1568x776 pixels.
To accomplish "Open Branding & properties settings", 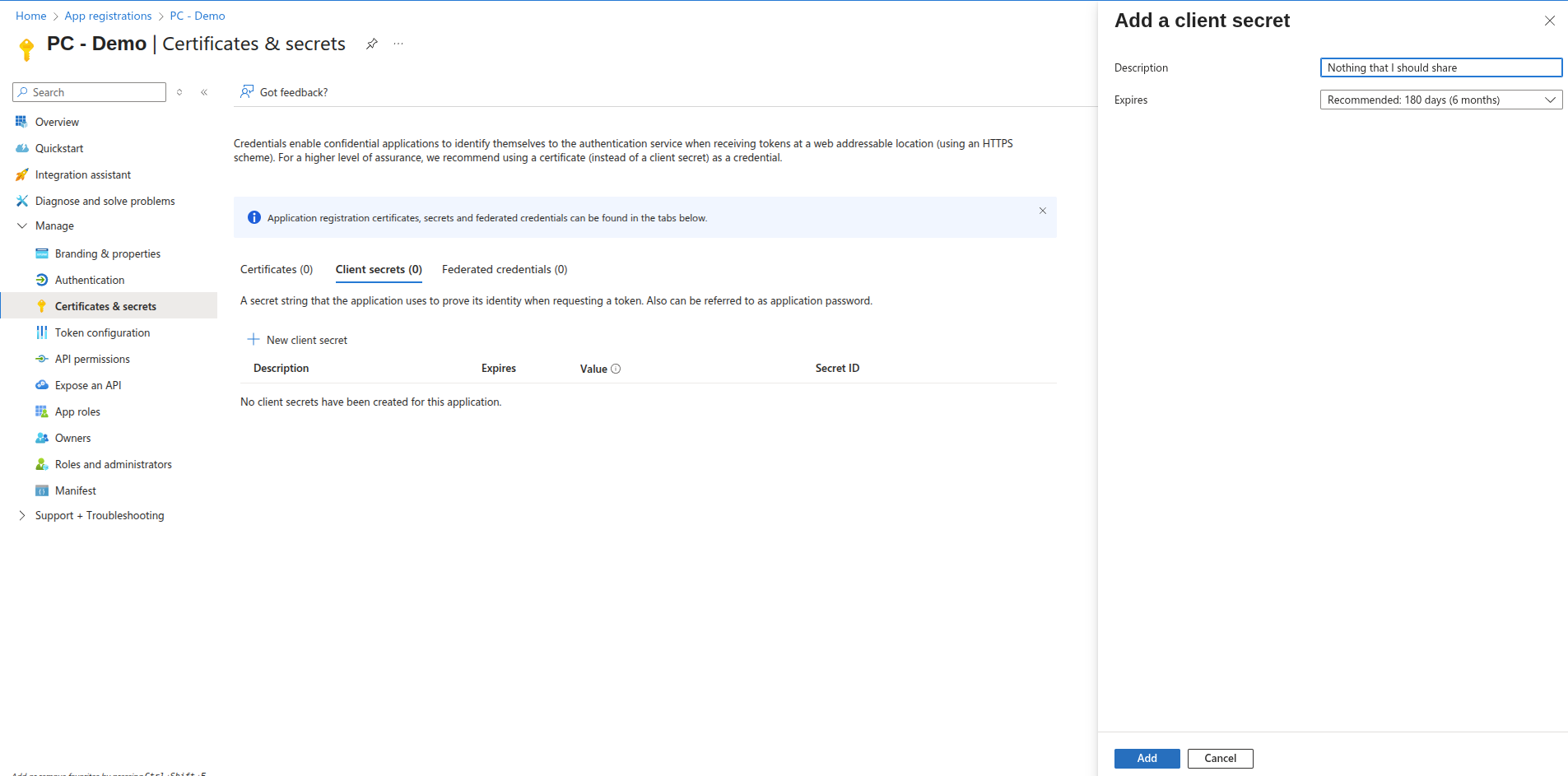I will pyautogui.click(x=107, y=253).
